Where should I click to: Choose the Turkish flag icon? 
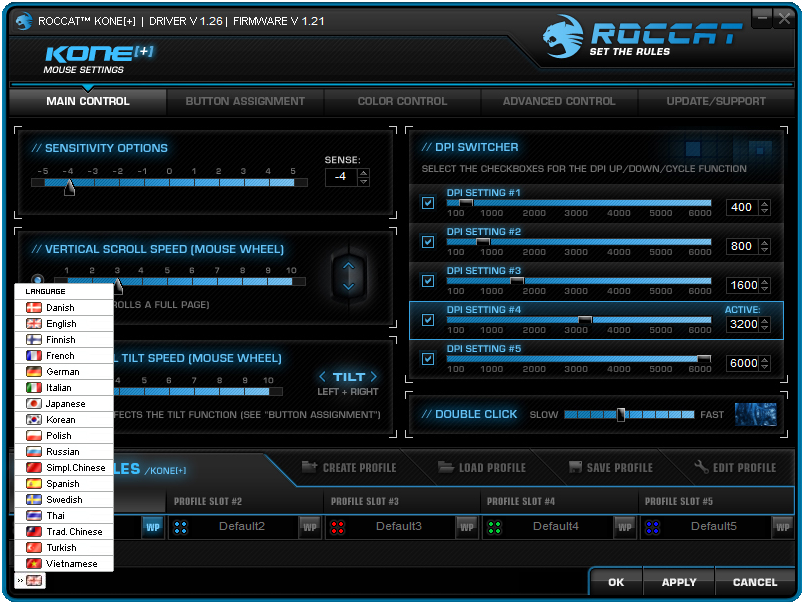click(34, 548)
